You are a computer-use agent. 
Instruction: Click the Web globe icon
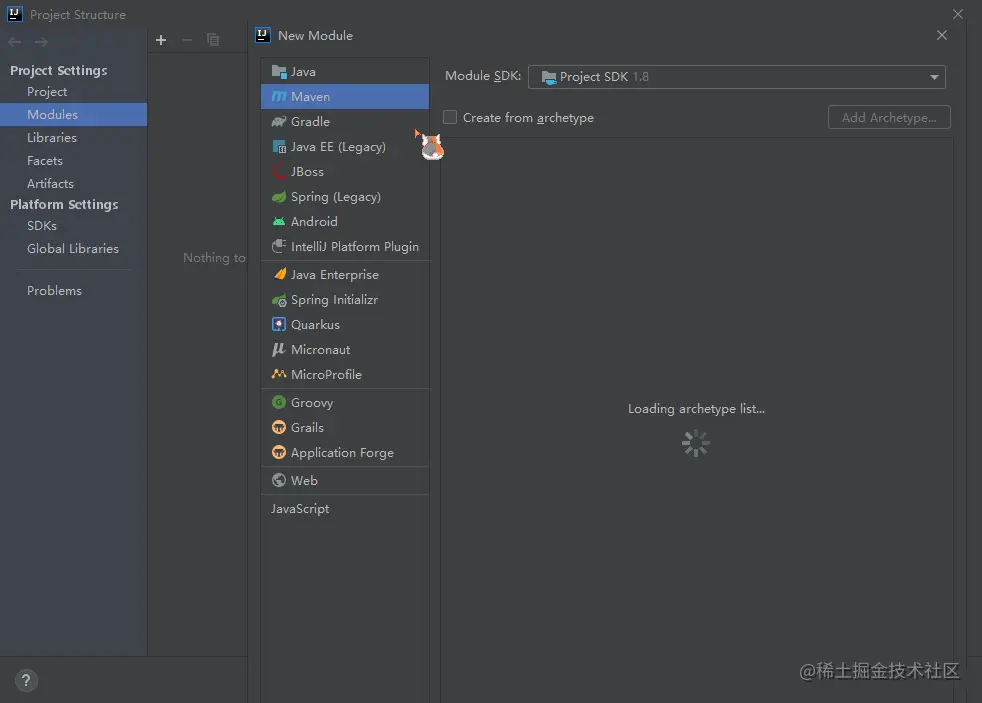coord(279,480)
